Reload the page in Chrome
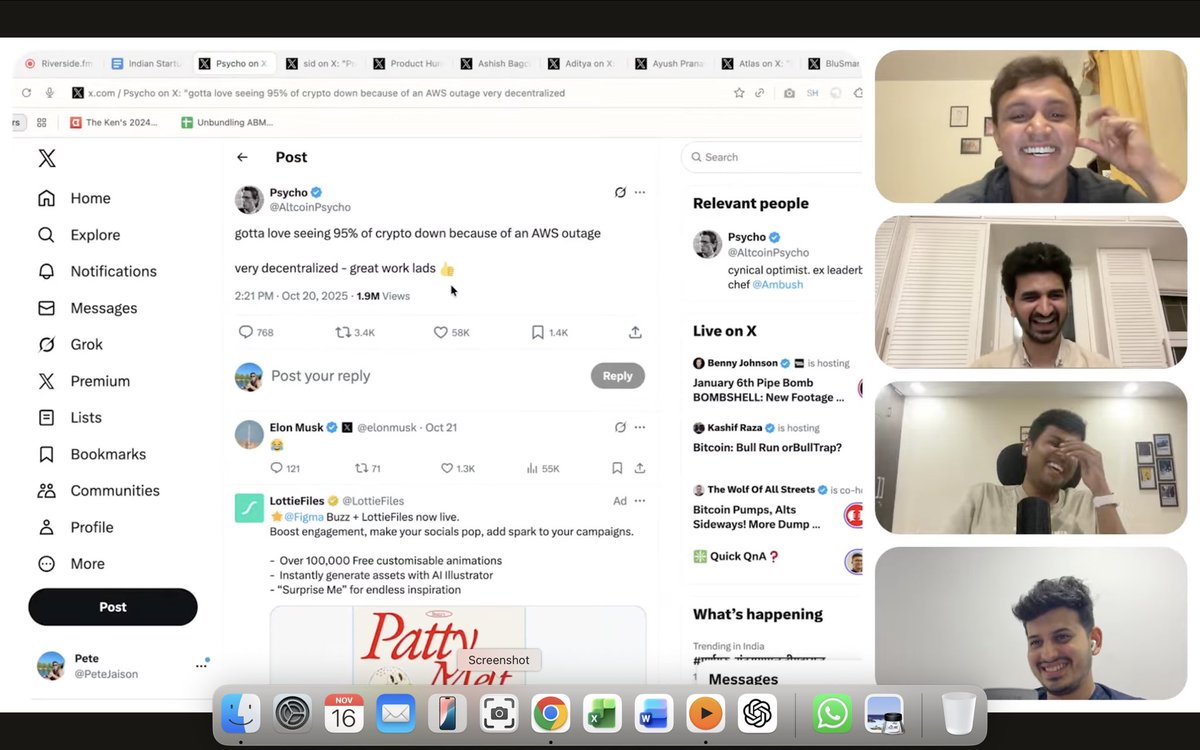Screen dimensions: 1200x750 click(x=26, y=92)
